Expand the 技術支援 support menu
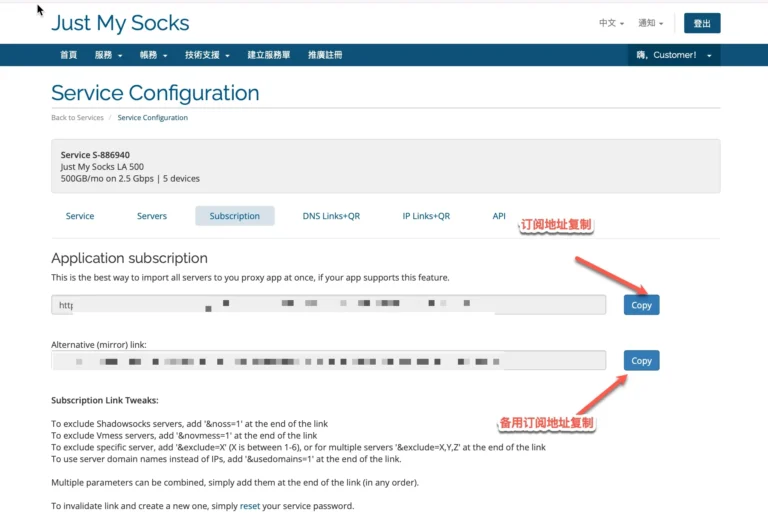The height and width of the screenshot is (529, 768). 207,55
